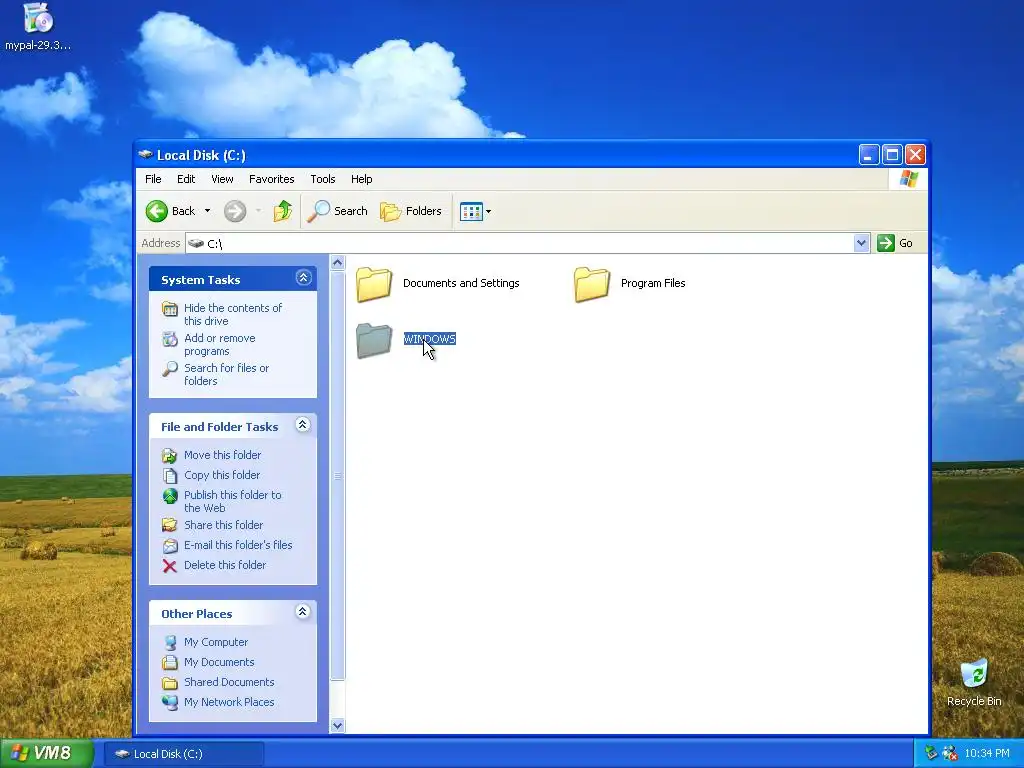Click Copy this folder link

pyautogui.click(x=222, y=475)
